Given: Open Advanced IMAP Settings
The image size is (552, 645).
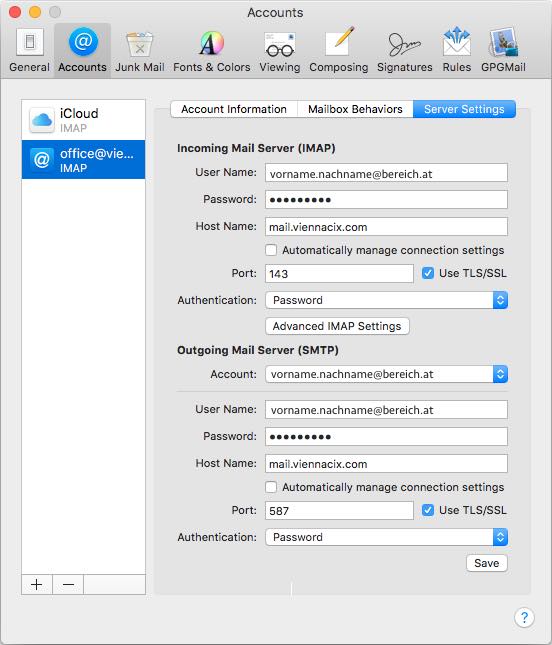Looking at the screenshot, I should click(337, 326).
